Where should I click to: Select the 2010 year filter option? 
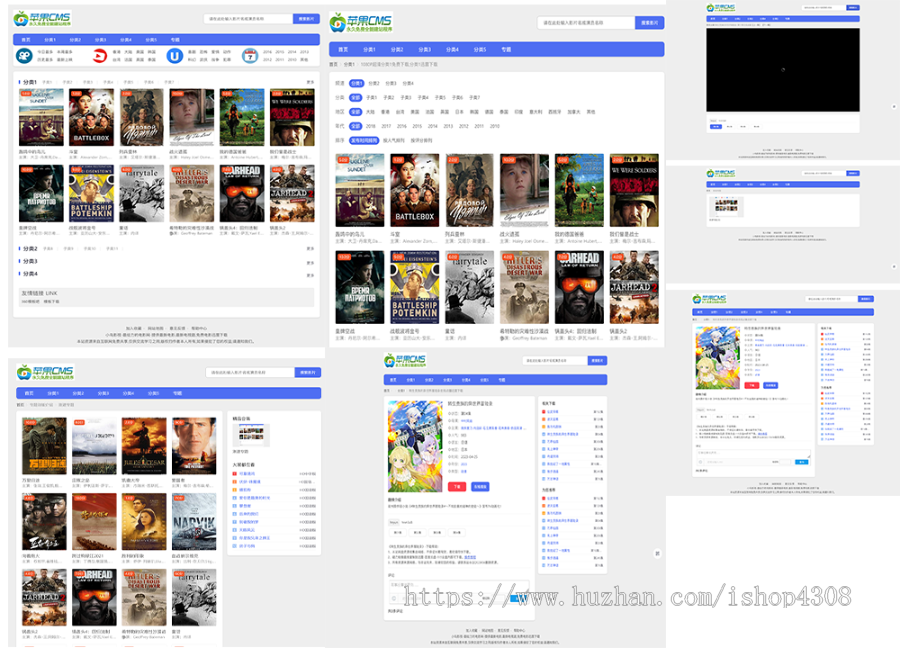(x=495, y=126)
